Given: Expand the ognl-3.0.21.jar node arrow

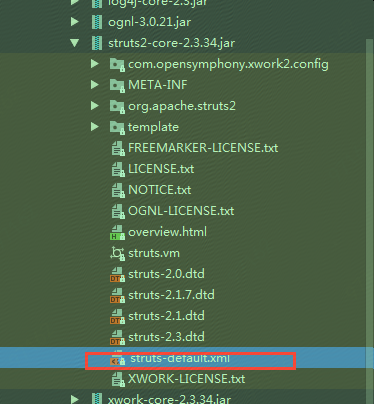Looking at the screenshot, I should (75, 22).
